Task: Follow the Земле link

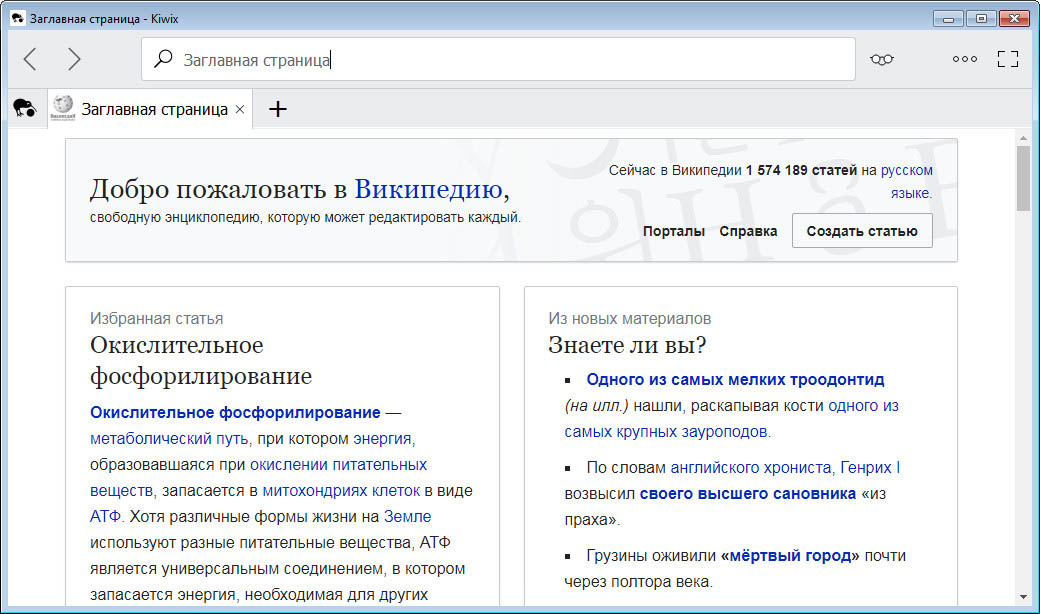Action: (407, 517)
